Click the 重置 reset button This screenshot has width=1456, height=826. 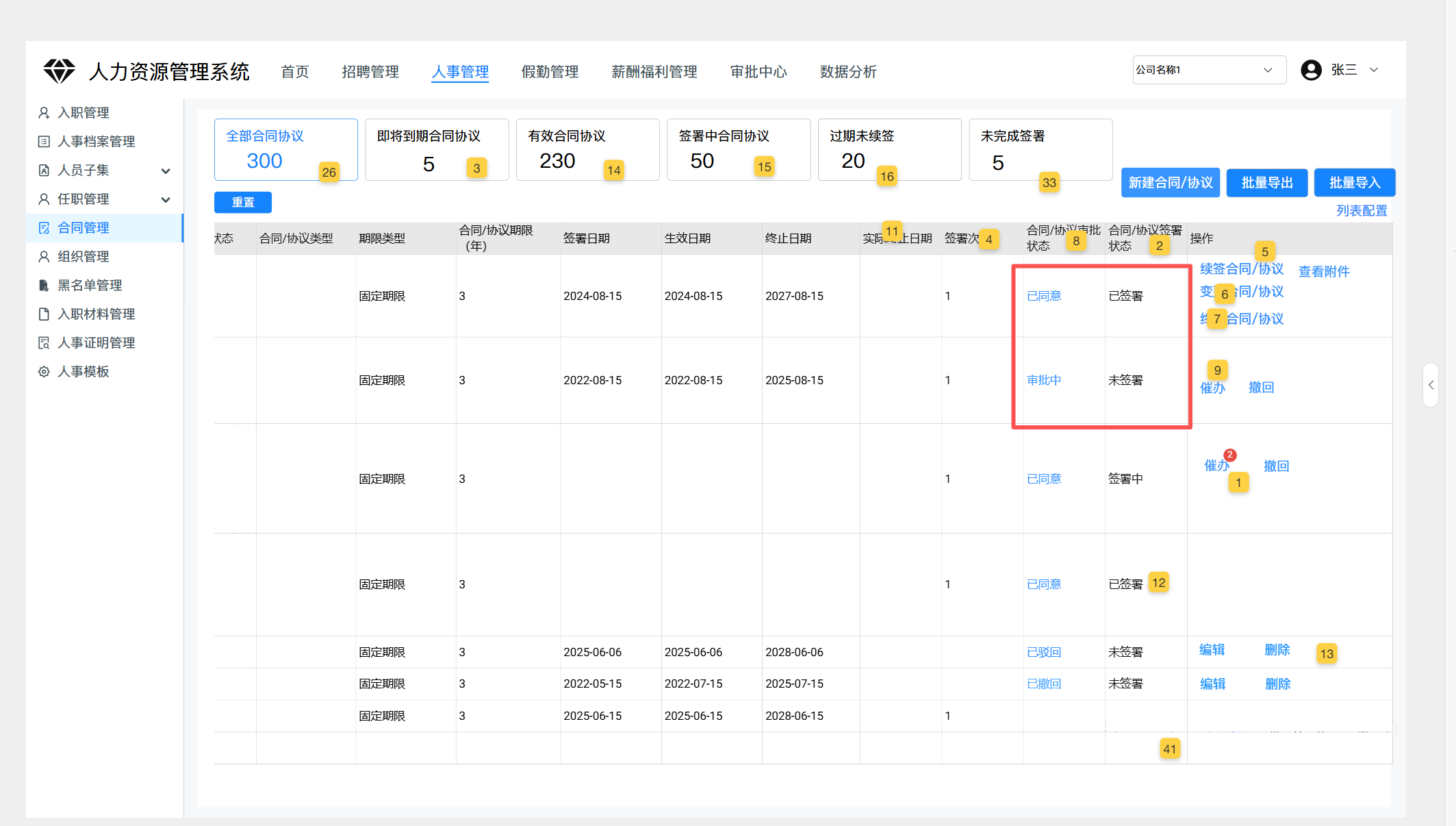(x=242, y=202)
